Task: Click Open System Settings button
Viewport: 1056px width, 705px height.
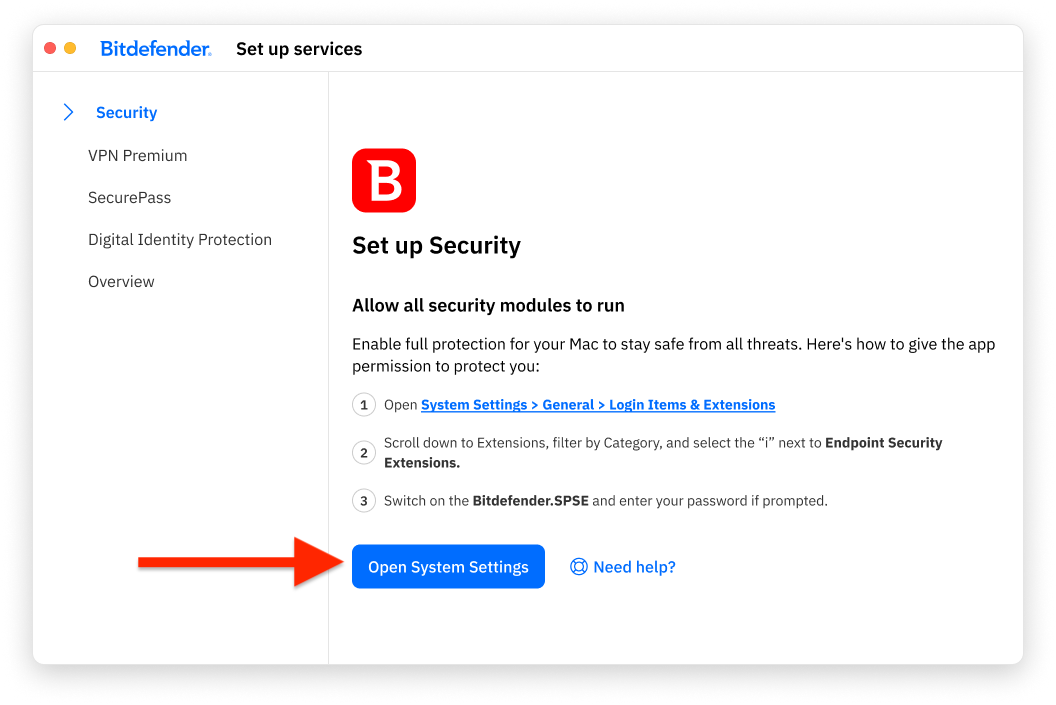Action: click(447, 566)
